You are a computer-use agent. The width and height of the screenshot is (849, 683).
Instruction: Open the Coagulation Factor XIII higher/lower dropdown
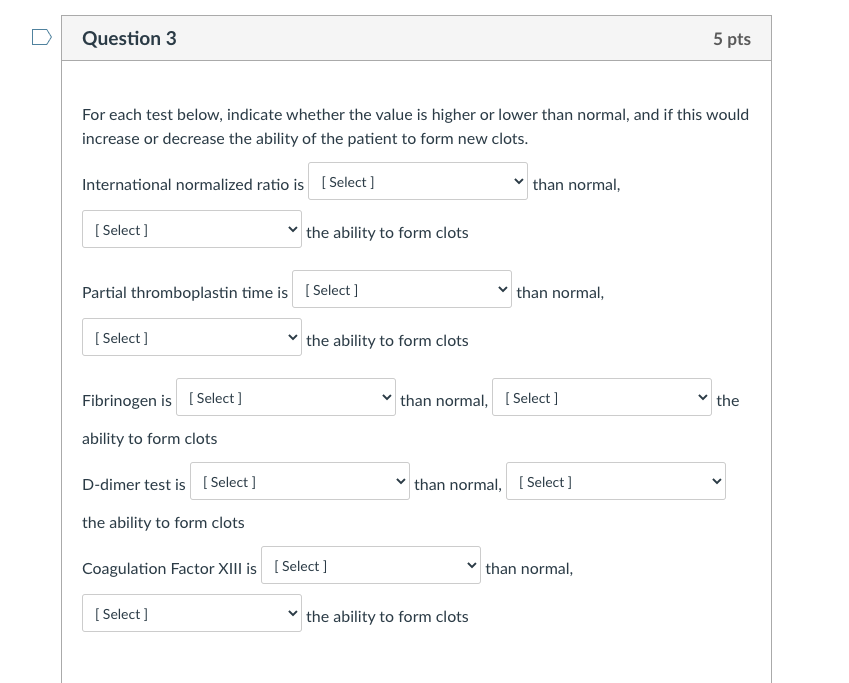[370, 566]
